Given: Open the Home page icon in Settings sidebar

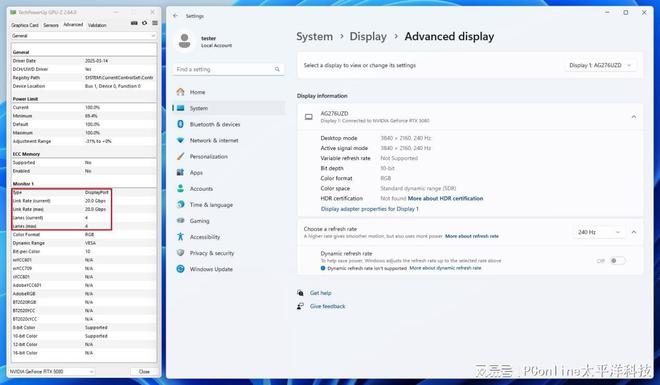Looking at the screenshot, I should click(x=181, y=92).
